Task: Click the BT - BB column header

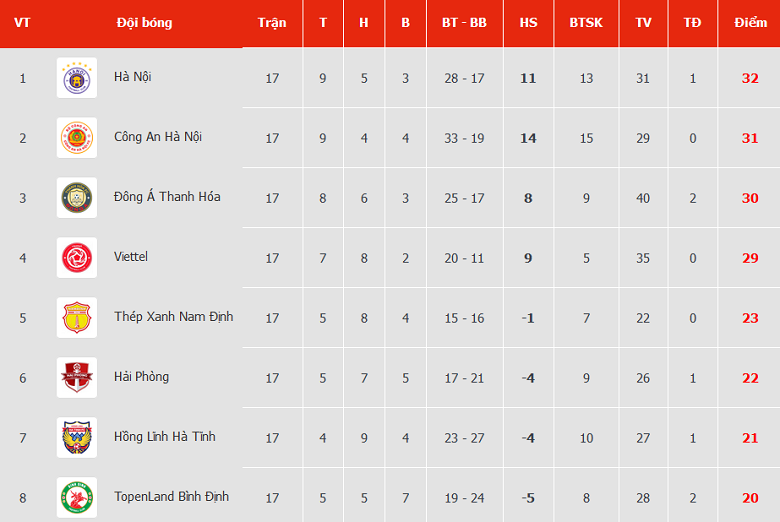Action: click(x=464, y=22)
